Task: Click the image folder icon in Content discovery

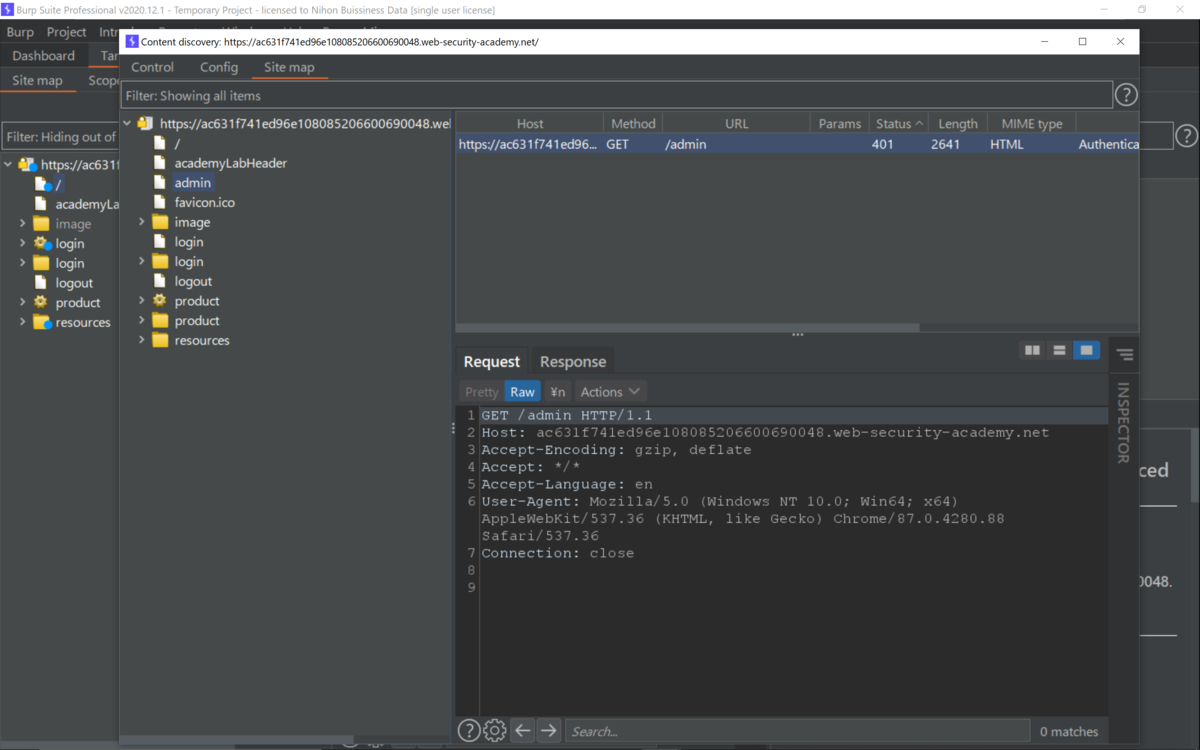Action: [160, 222]
